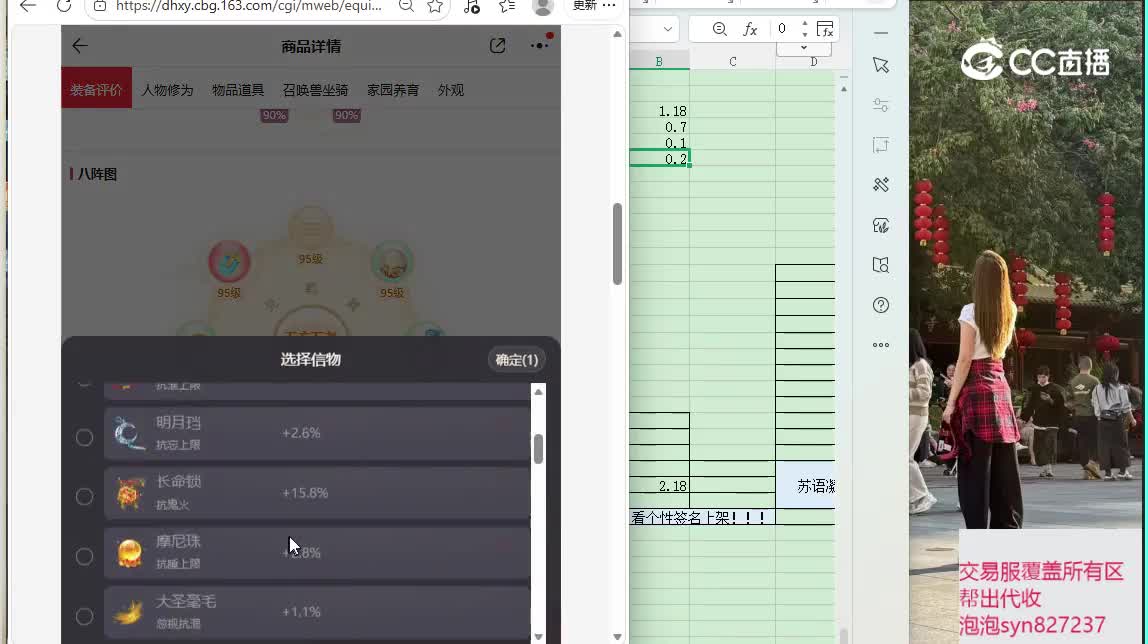Click the zoom magnifier in formula bar
1148x644 pixels.
[x=720, y=29]
